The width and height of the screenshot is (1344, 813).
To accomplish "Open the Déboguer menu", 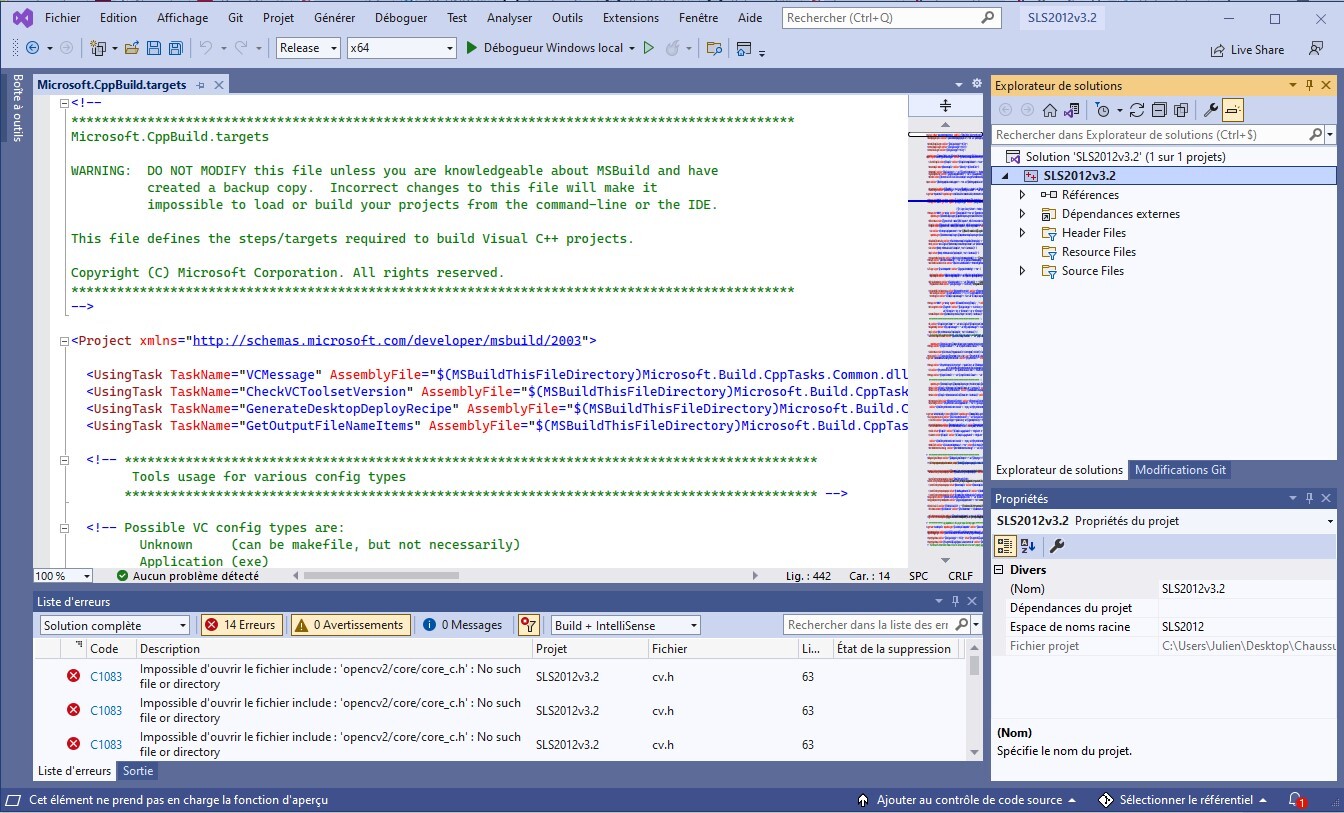I will [400, 18].
